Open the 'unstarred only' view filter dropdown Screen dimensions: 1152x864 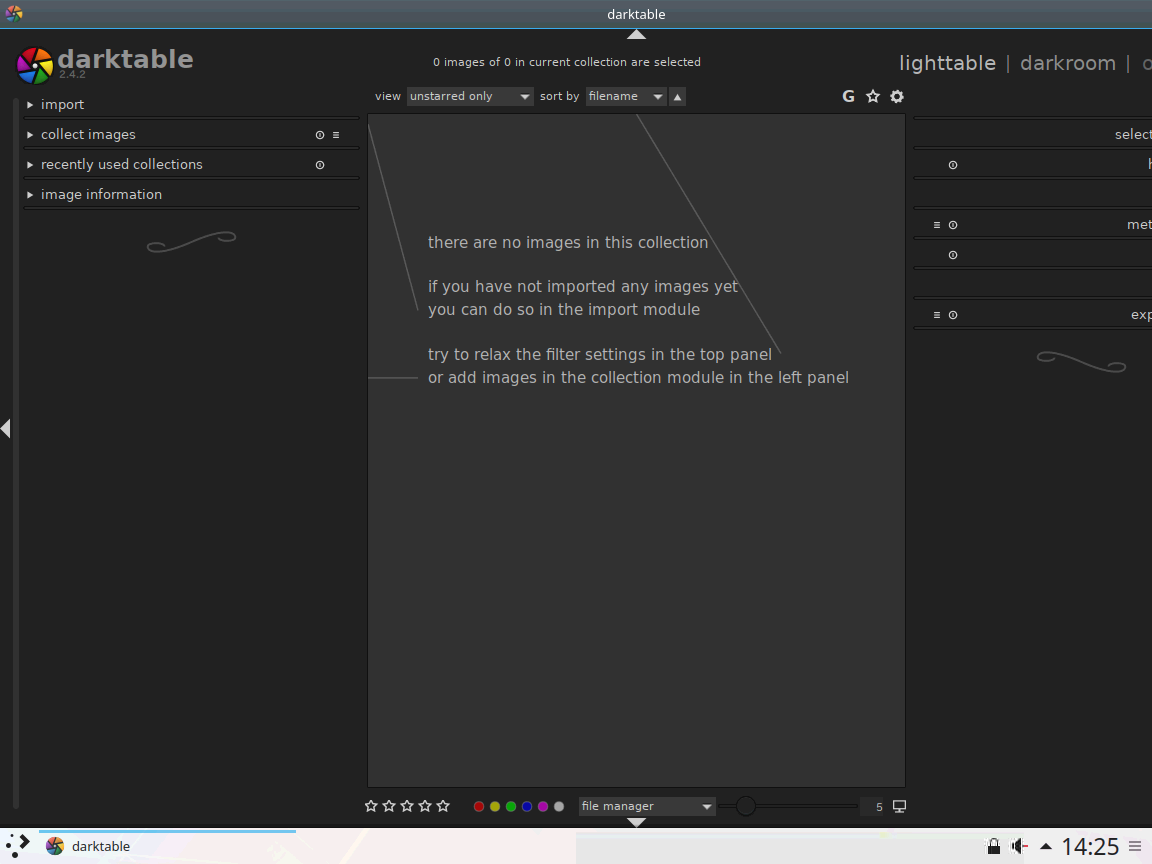(x=469, y=96)
